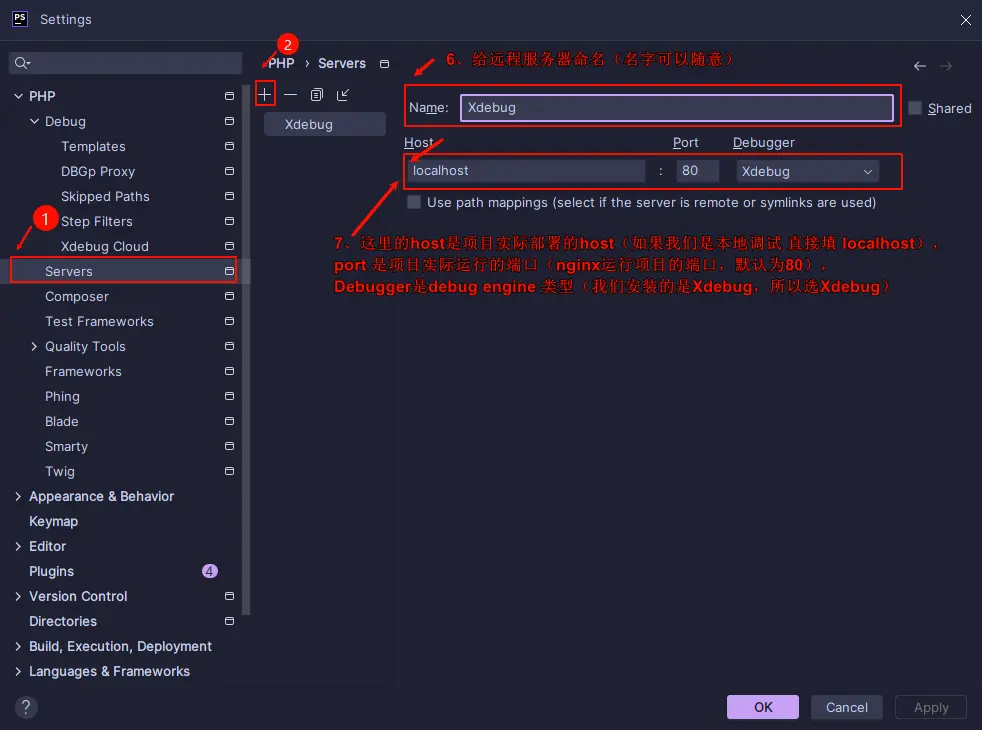The height and width of the screenshot is (730, 982).
Task: Click the Plugins updates badge showing 4
Action: 209,571
